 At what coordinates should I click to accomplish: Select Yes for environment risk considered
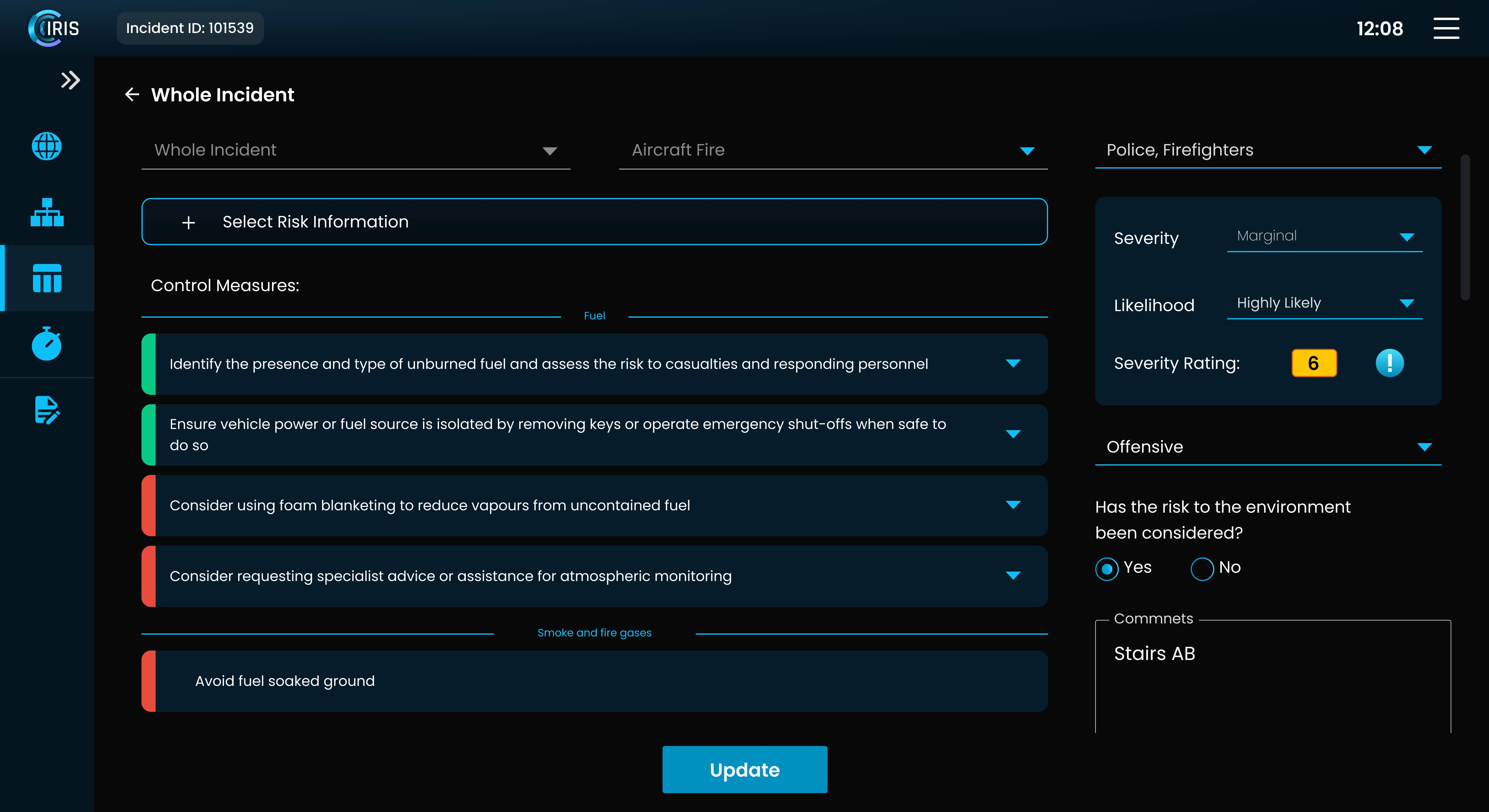(1106, 569)
